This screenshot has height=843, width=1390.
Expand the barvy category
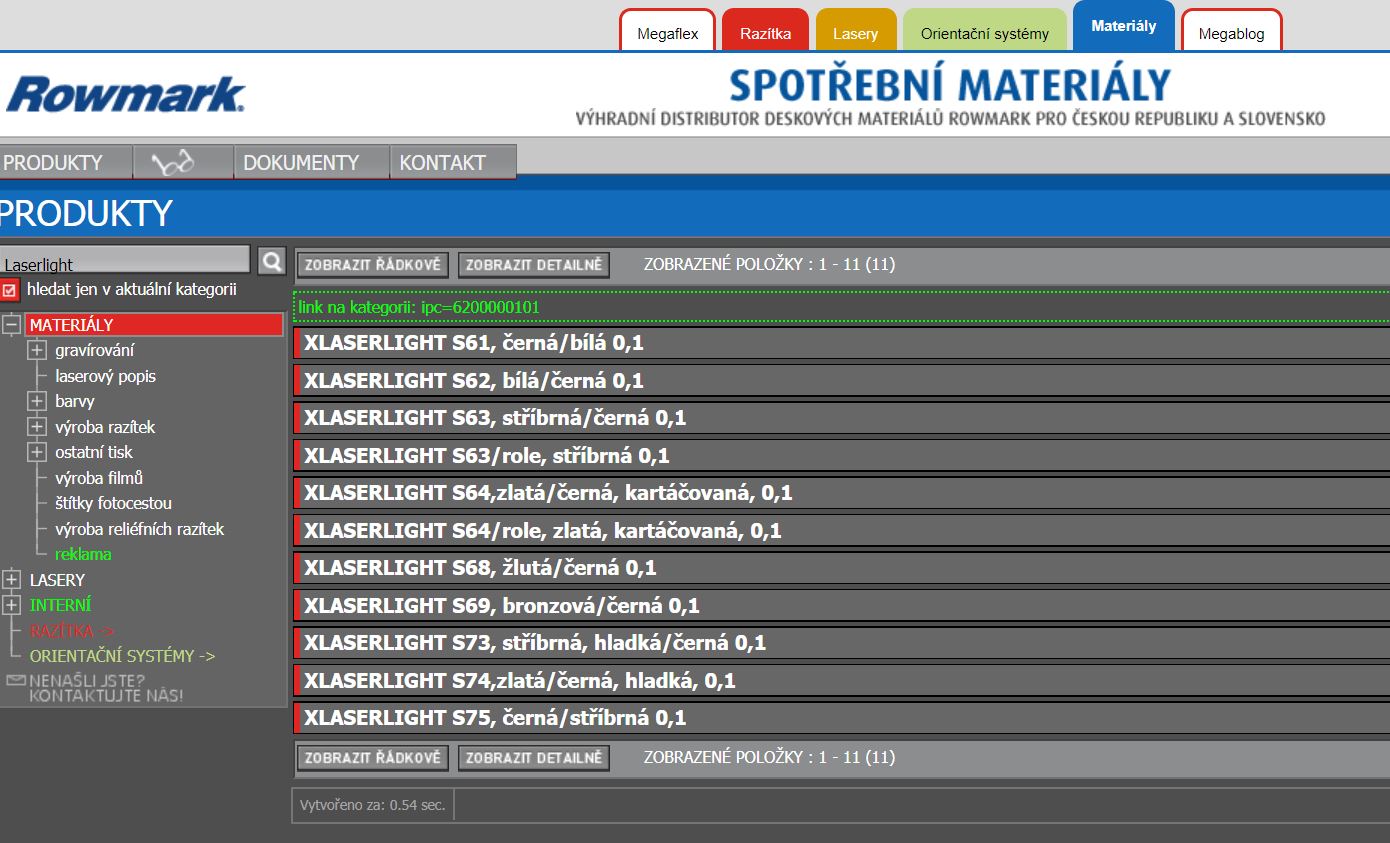click(x=37, y=401)
